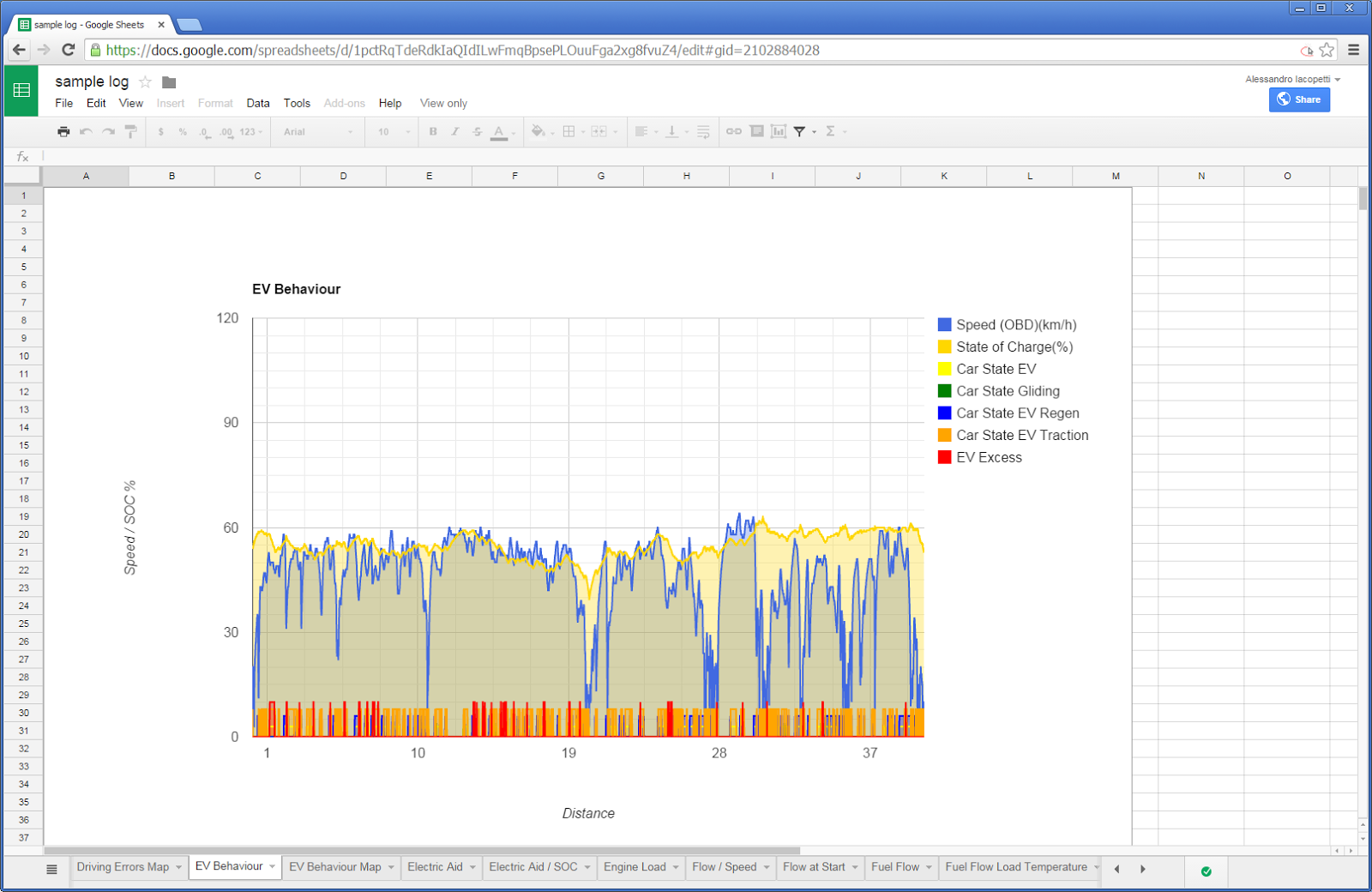Click the View only link
The image size is (1372, 892).
pyautogui.click(x=442, y=103)
